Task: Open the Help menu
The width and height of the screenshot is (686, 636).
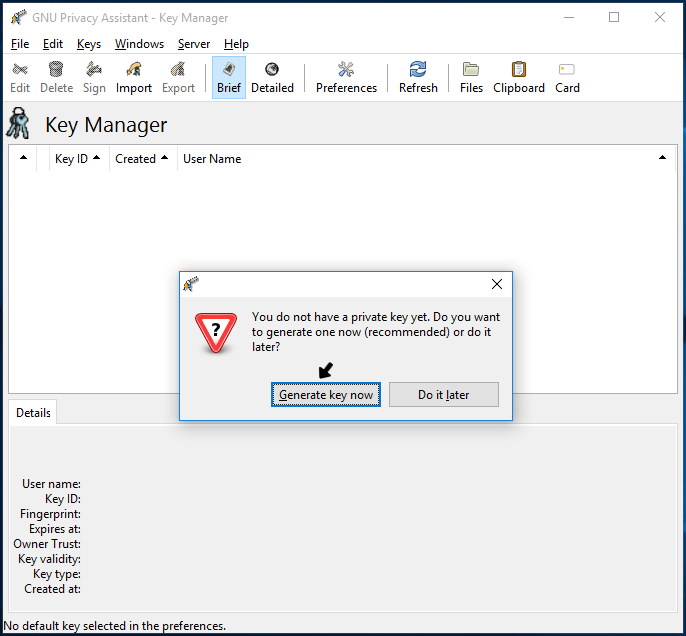Action: click(236, 44)
